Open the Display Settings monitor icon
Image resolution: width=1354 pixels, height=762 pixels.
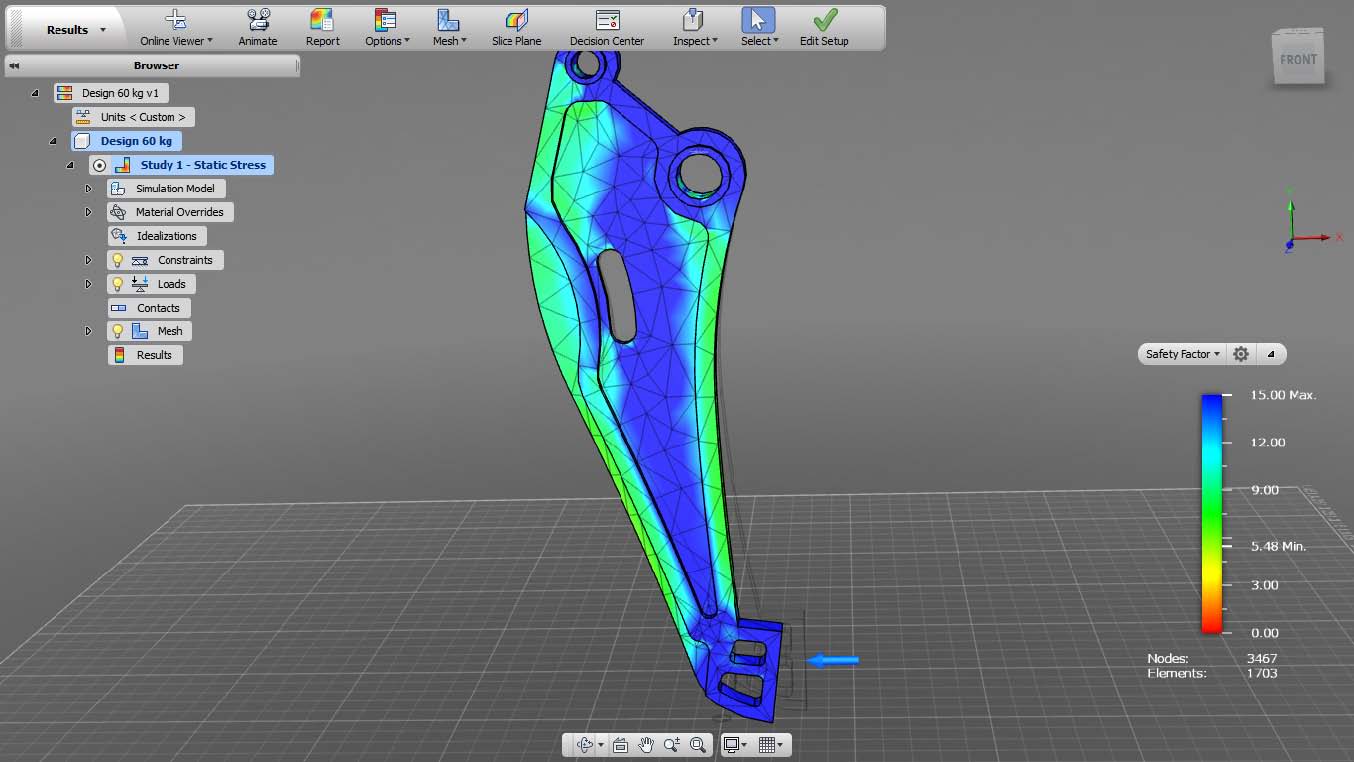point(731,745)
